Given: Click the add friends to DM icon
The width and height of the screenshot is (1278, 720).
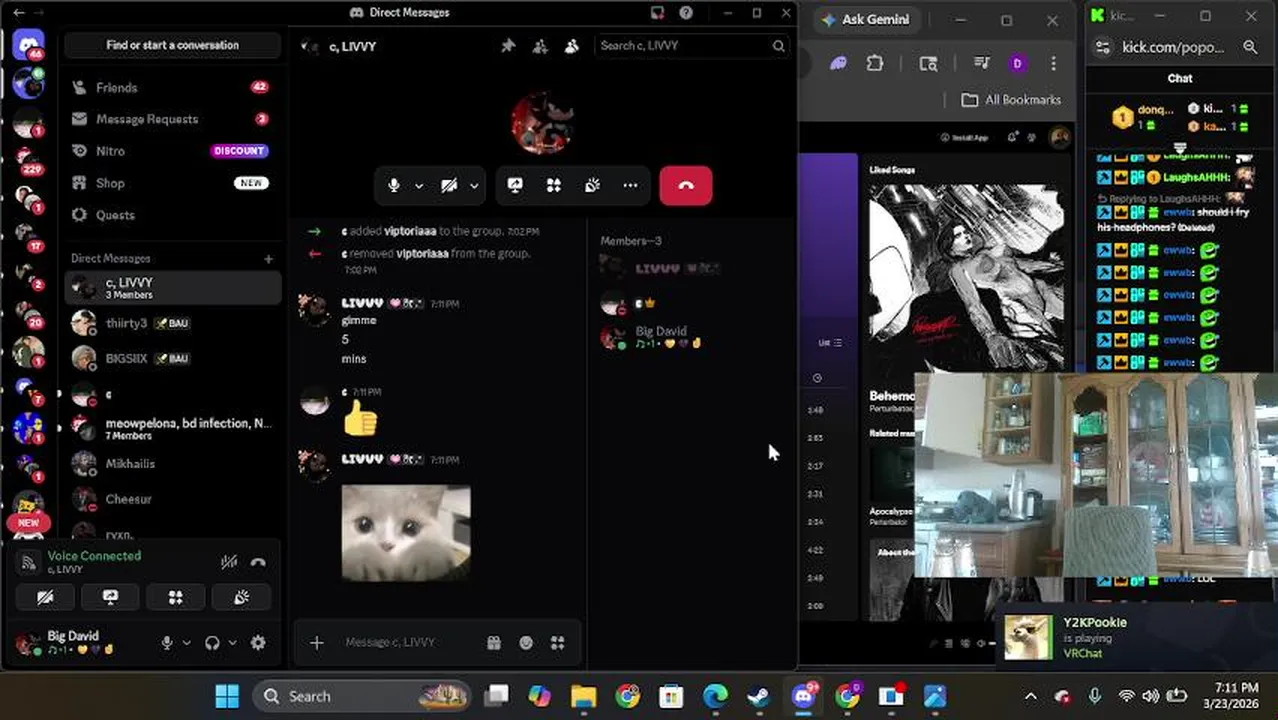Looking at the screenshot, I should pyautogui.click(x=540, y=46).
